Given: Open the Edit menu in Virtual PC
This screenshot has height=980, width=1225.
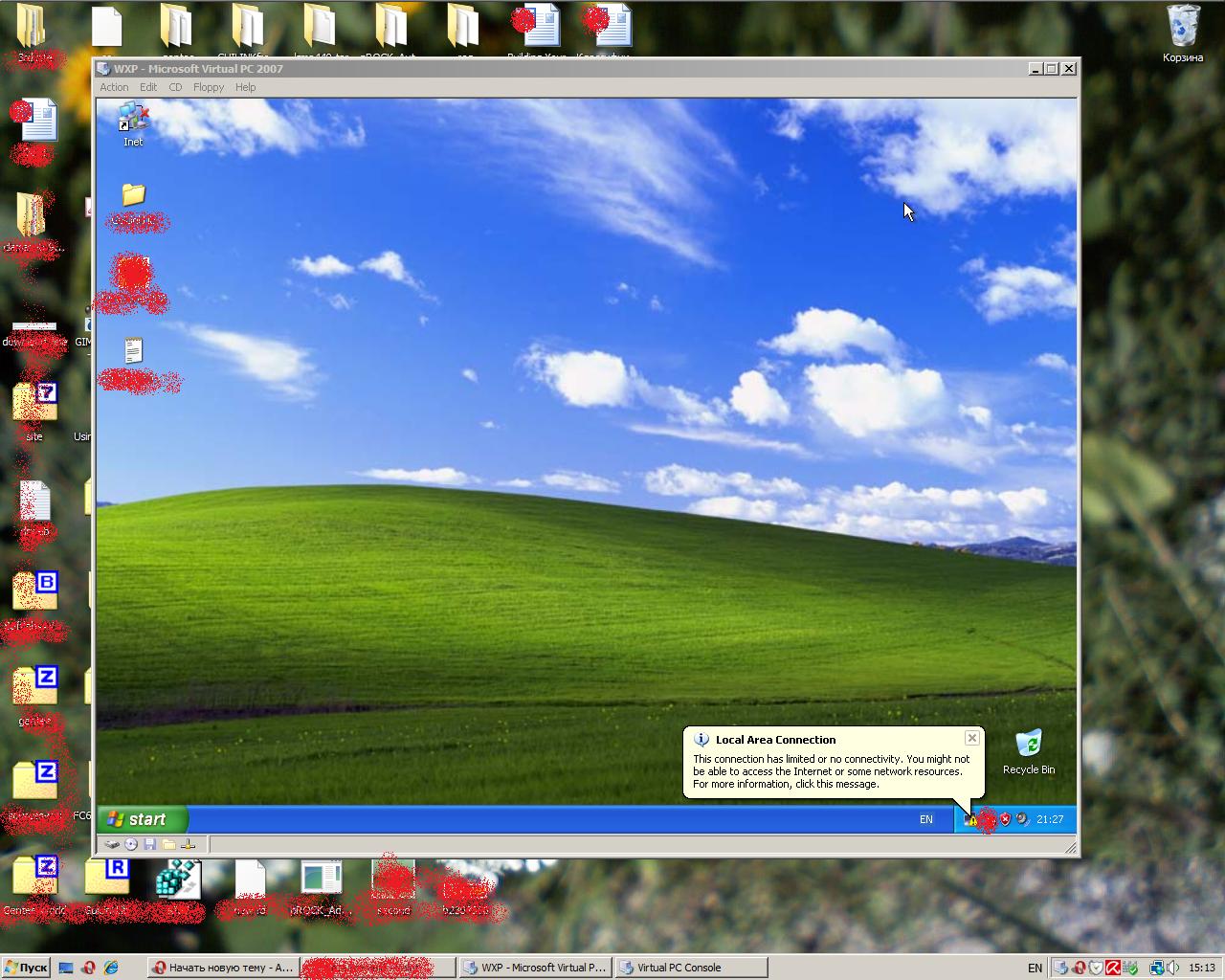Looking at the screenshot, I should pos(148,87).
